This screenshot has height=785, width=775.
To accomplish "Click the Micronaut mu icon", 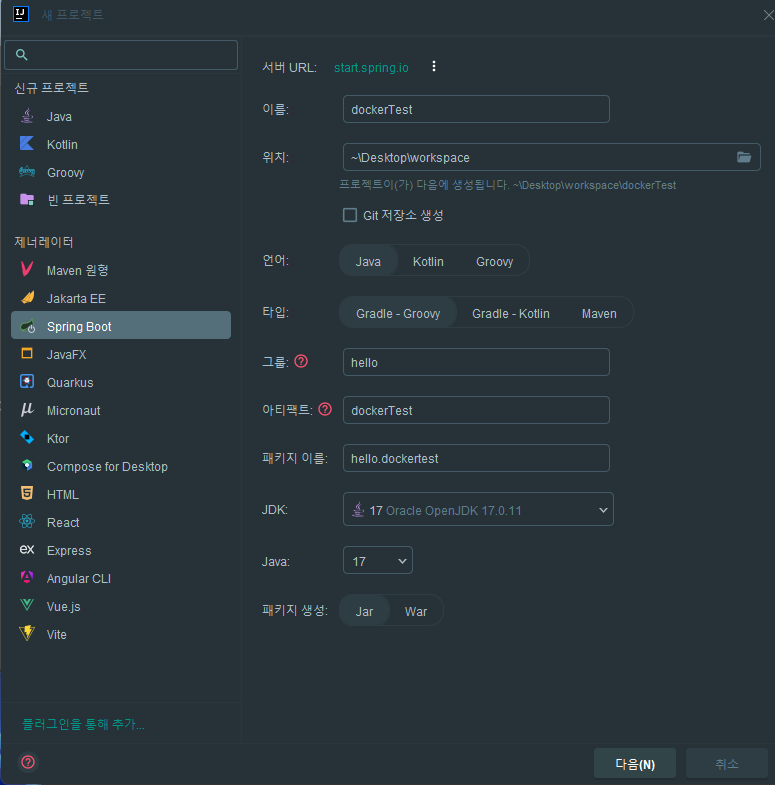I will click(x=27, y=410).
